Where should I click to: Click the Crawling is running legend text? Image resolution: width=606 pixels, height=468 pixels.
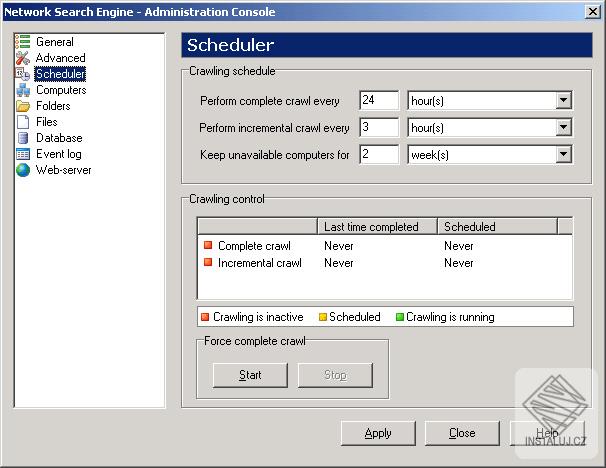pos(450,317)
